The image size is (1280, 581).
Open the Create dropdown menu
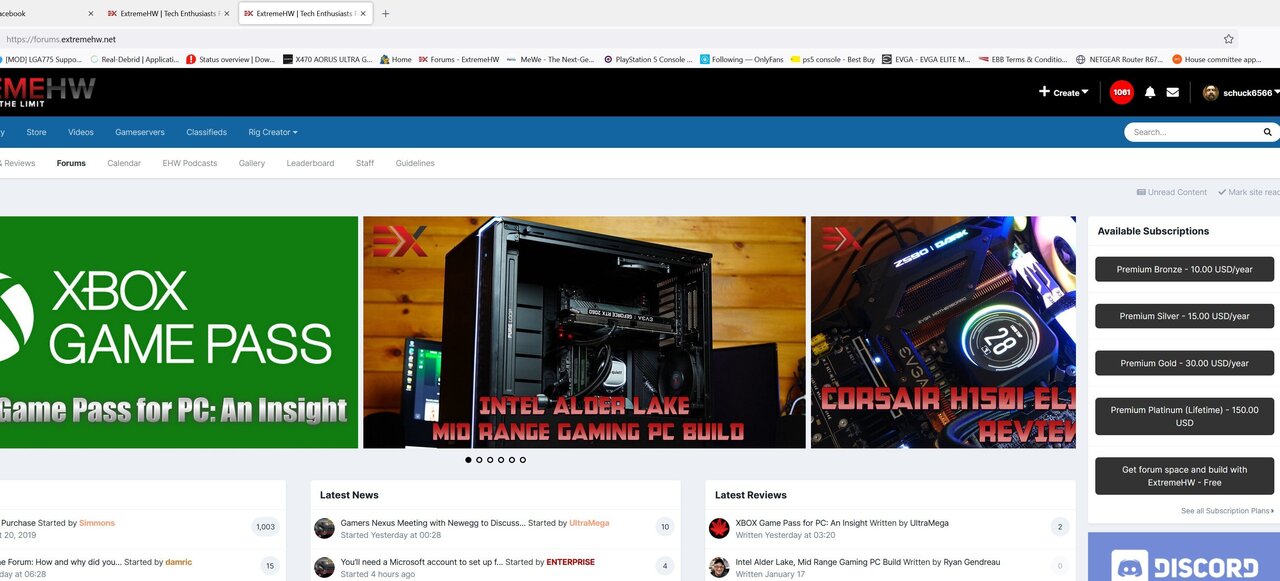pyautogui.click(x=1063, y=92)
